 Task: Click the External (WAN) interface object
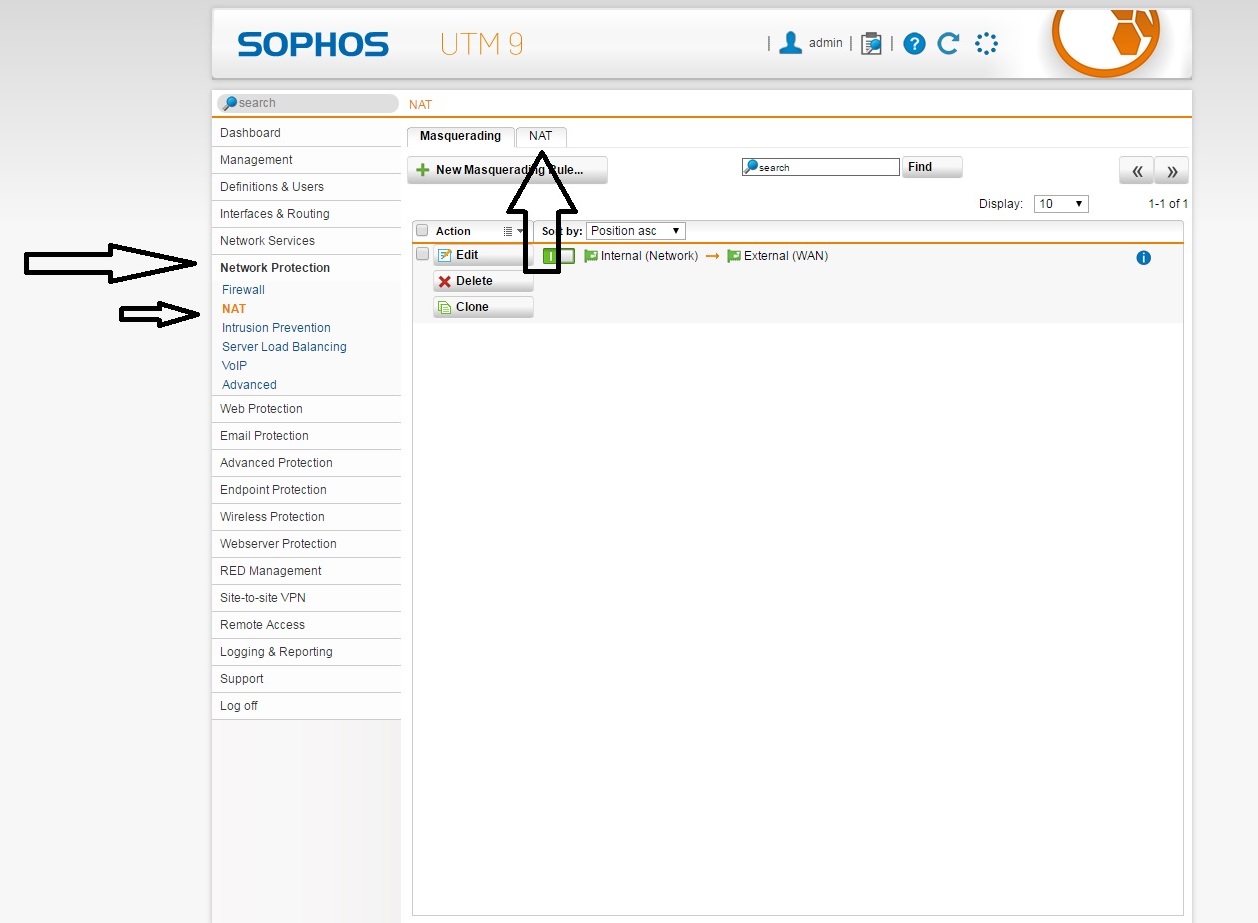778,256
